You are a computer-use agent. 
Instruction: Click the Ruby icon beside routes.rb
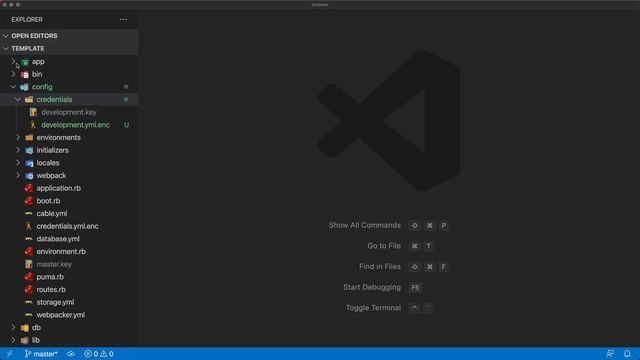(29, 289)
